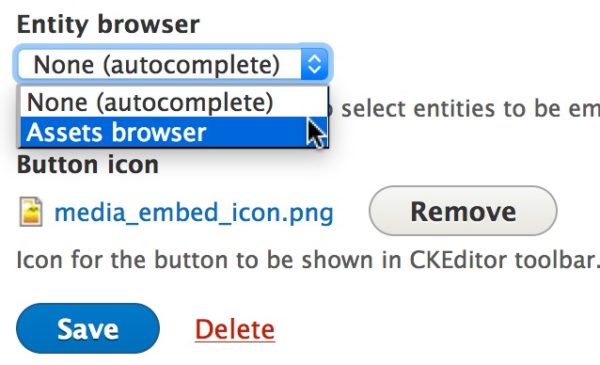Click the blue Save button
600x365 pixels.
pos(88,328)
